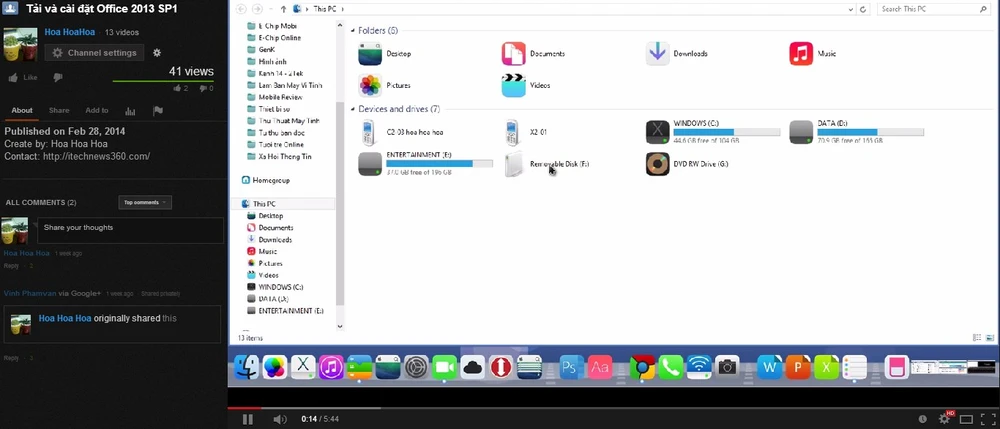Open the DVD RW Drive (G:)
Viewport: 1000px width, 429px height.
pos(657,163)
